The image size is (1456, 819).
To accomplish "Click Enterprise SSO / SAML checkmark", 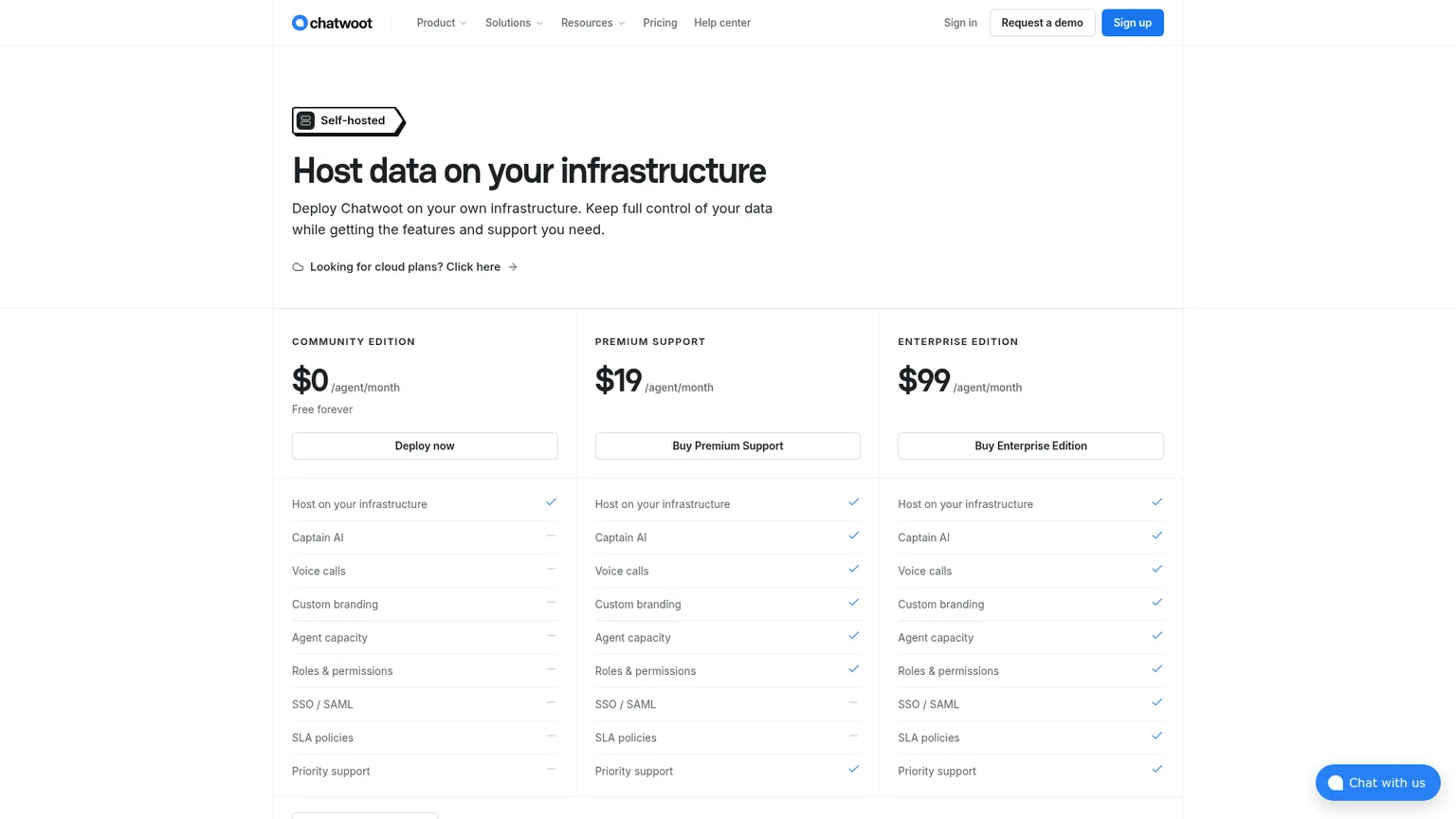I will point(1156,702).
